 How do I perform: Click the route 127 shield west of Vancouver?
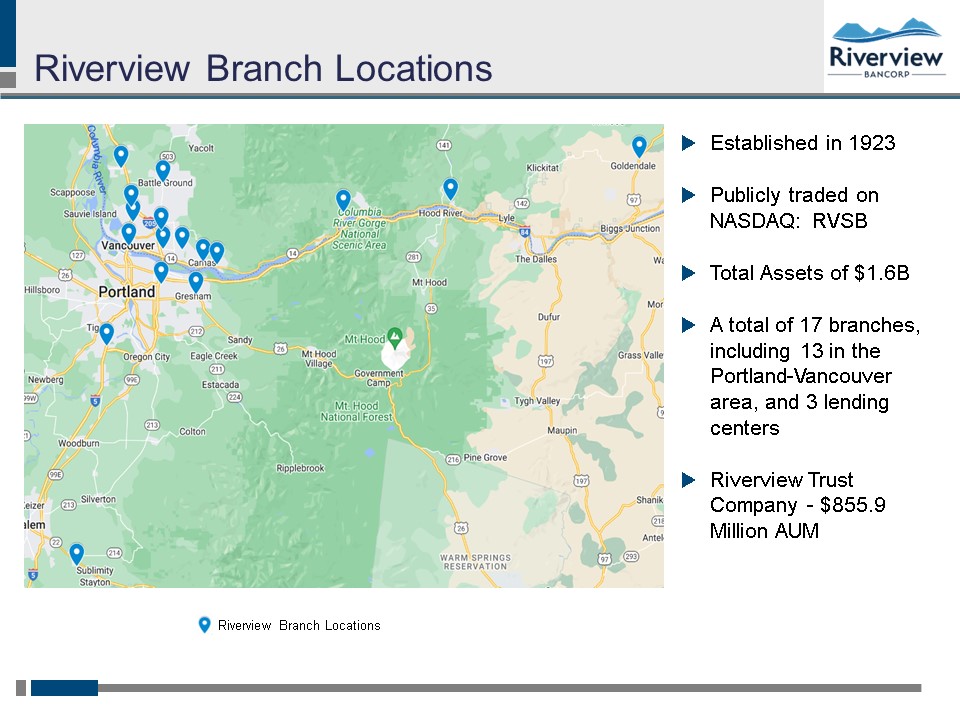click(x=77, y=255)
